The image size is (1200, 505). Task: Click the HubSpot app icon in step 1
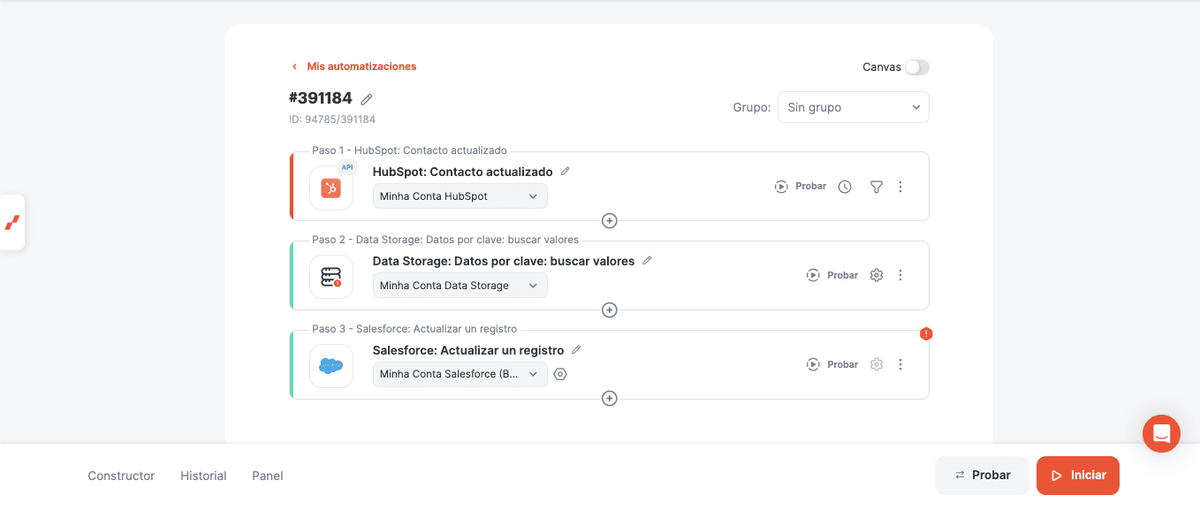click(x=331, y=188)
